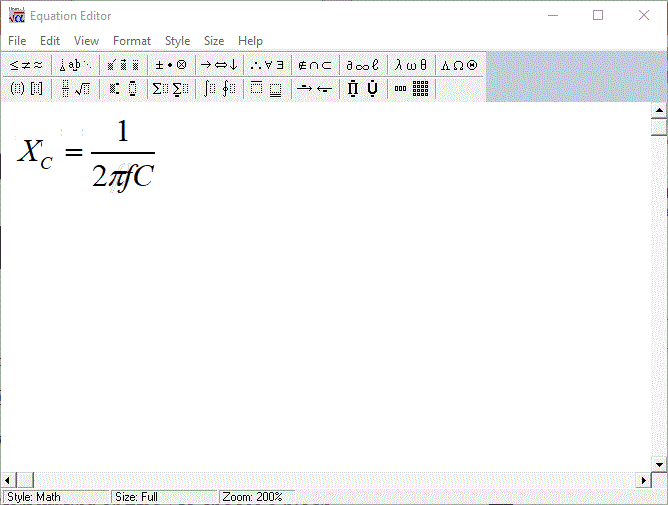Expand the fence templates palette
668x505 pixels.
point(27,89)
